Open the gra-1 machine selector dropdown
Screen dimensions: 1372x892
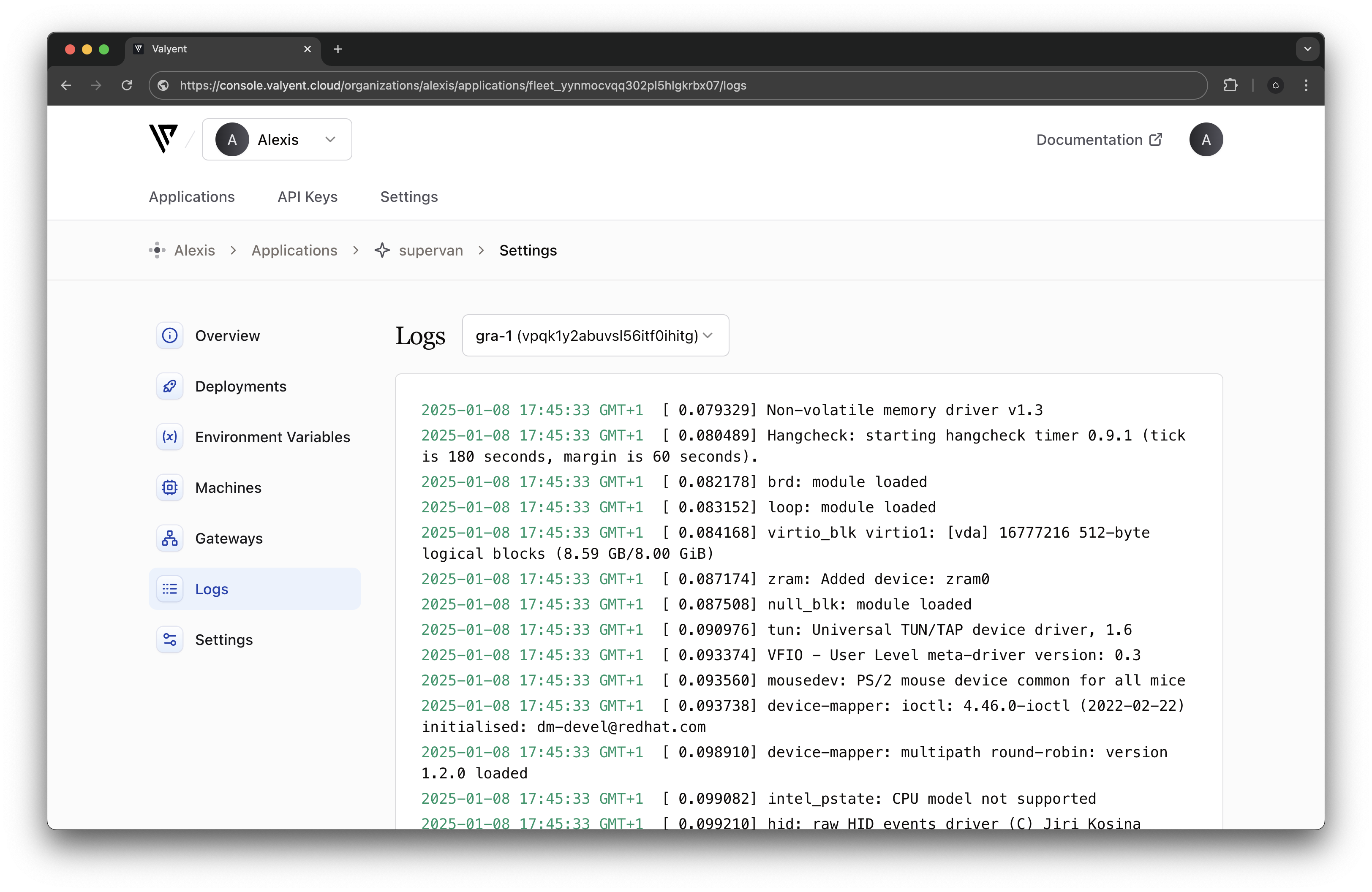click(x=595, y=335)
